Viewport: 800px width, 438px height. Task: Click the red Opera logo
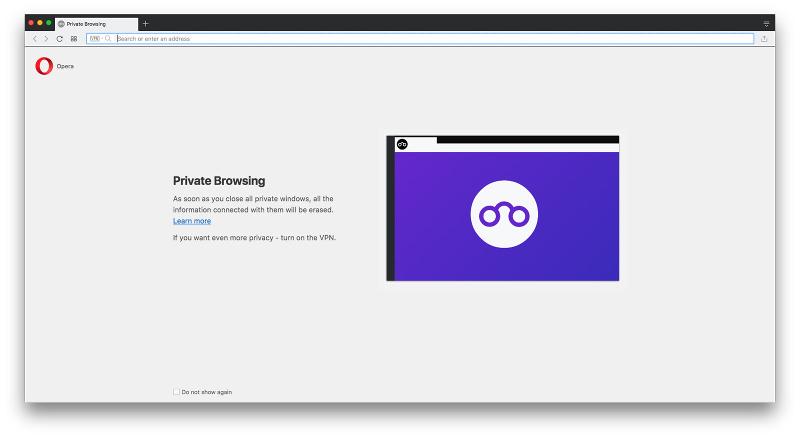(44, 66)
